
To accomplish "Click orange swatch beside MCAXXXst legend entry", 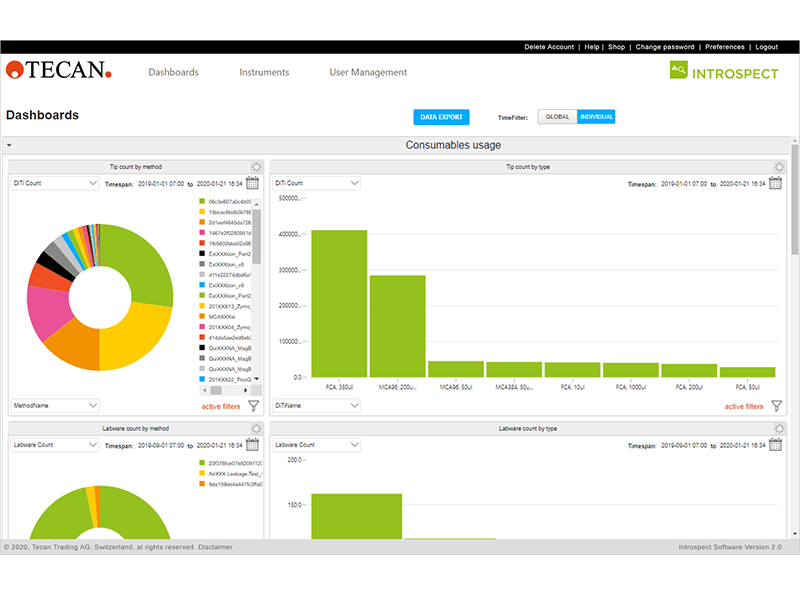I will point(202,316).
